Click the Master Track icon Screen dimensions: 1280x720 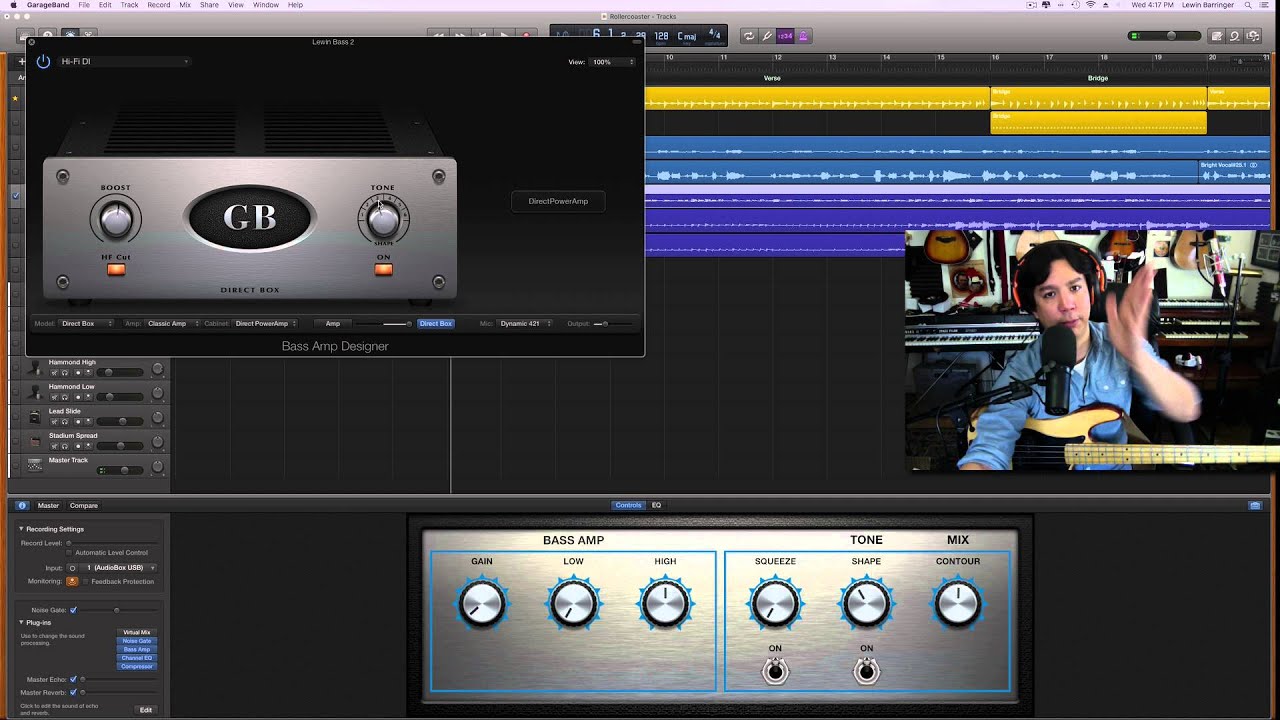tap(35, 465)
